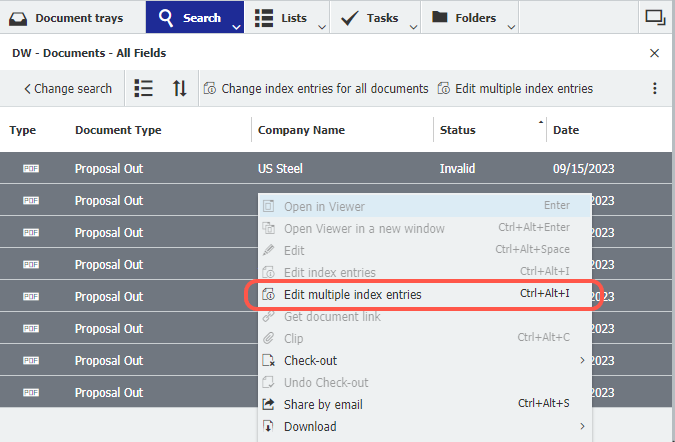The height and width of the screenshot is (442, 675).
Task: Expand the Search tab dropdown arrow
Action: pyautogui.click(x=236, y=26)
